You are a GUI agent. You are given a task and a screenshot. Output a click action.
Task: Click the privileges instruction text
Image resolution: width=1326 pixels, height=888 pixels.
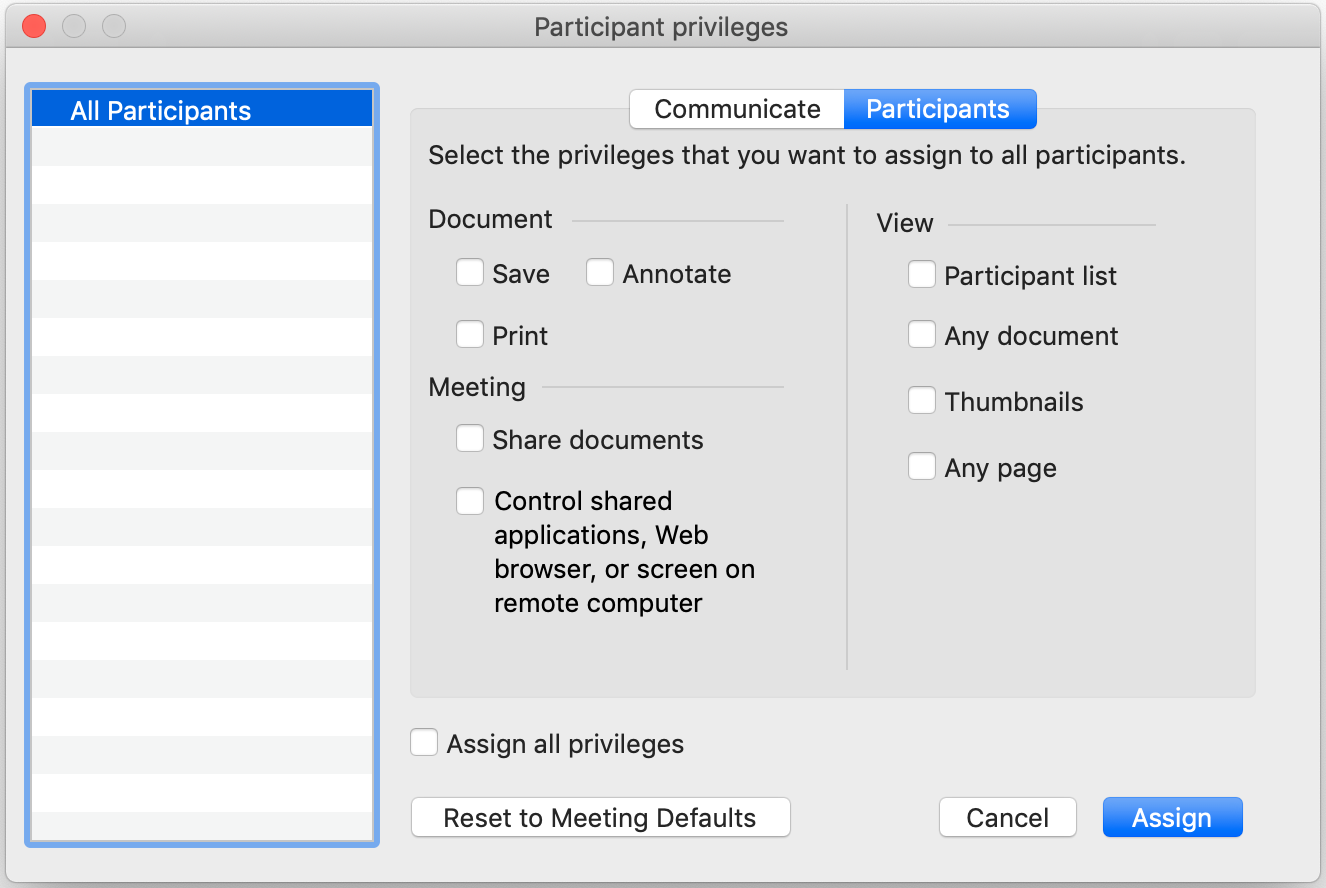[806, 157]
